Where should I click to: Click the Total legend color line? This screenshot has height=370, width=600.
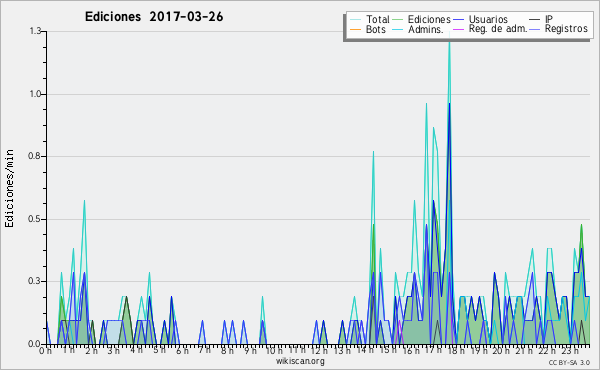point(355,20)
